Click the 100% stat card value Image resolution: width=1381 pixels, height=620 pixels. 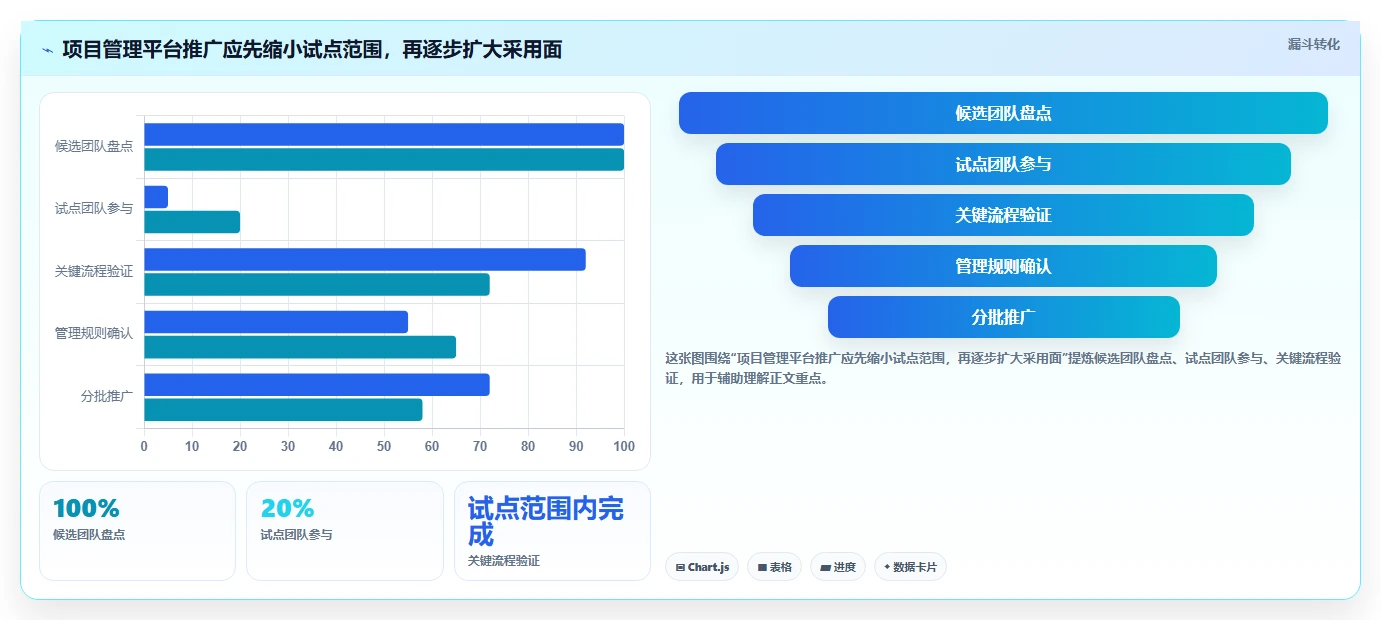coord(86,508)
